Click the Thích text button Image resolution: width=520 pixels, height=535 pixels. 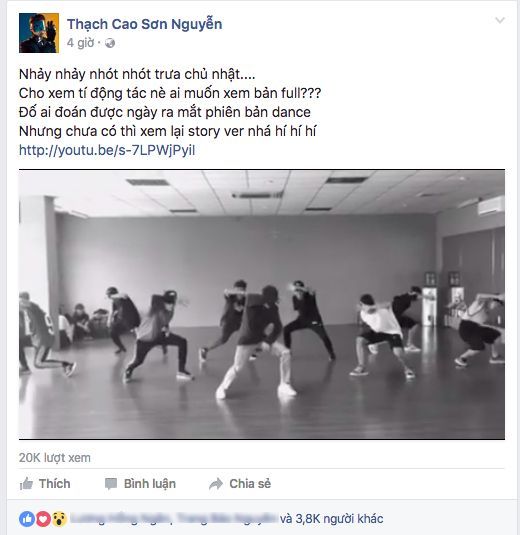pos(55,484)
